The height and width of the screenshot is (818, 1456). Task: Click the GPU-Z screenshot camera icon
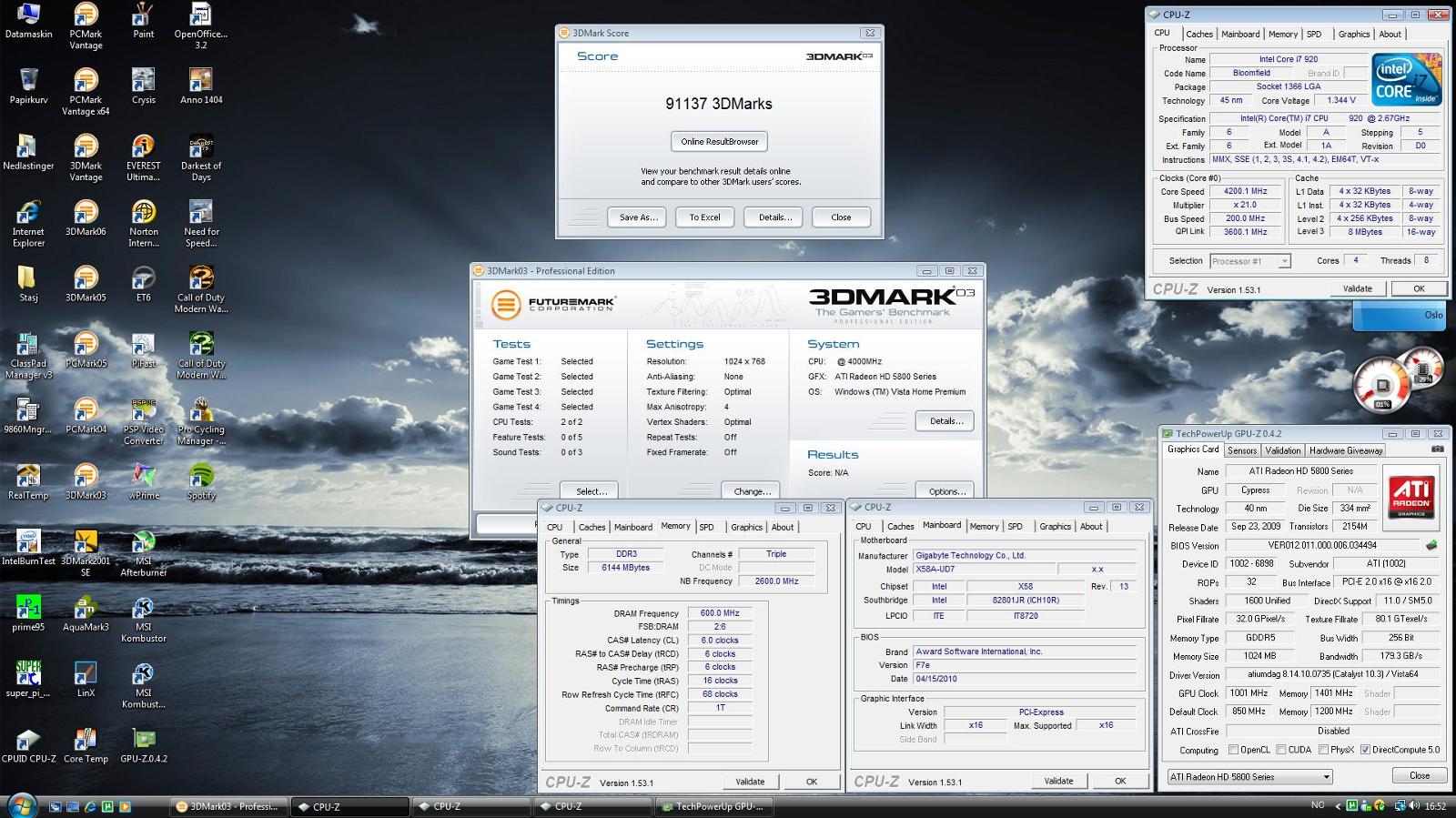[x=1437, y=449]
